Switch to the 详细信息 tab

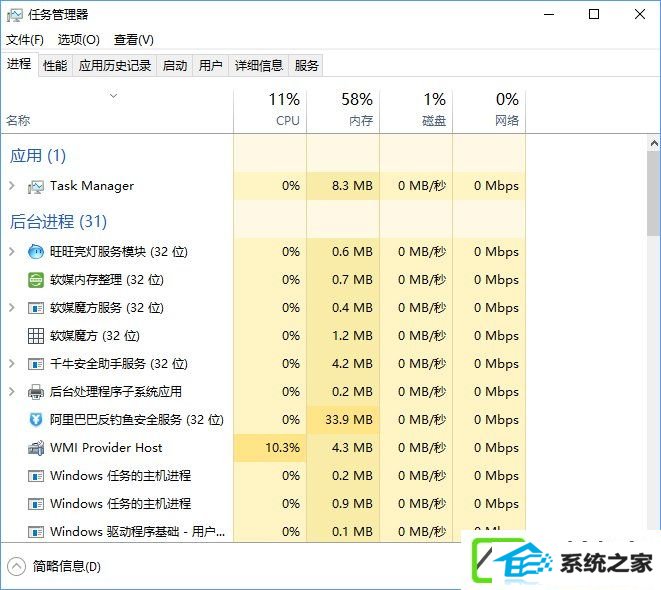click(258, 66)
